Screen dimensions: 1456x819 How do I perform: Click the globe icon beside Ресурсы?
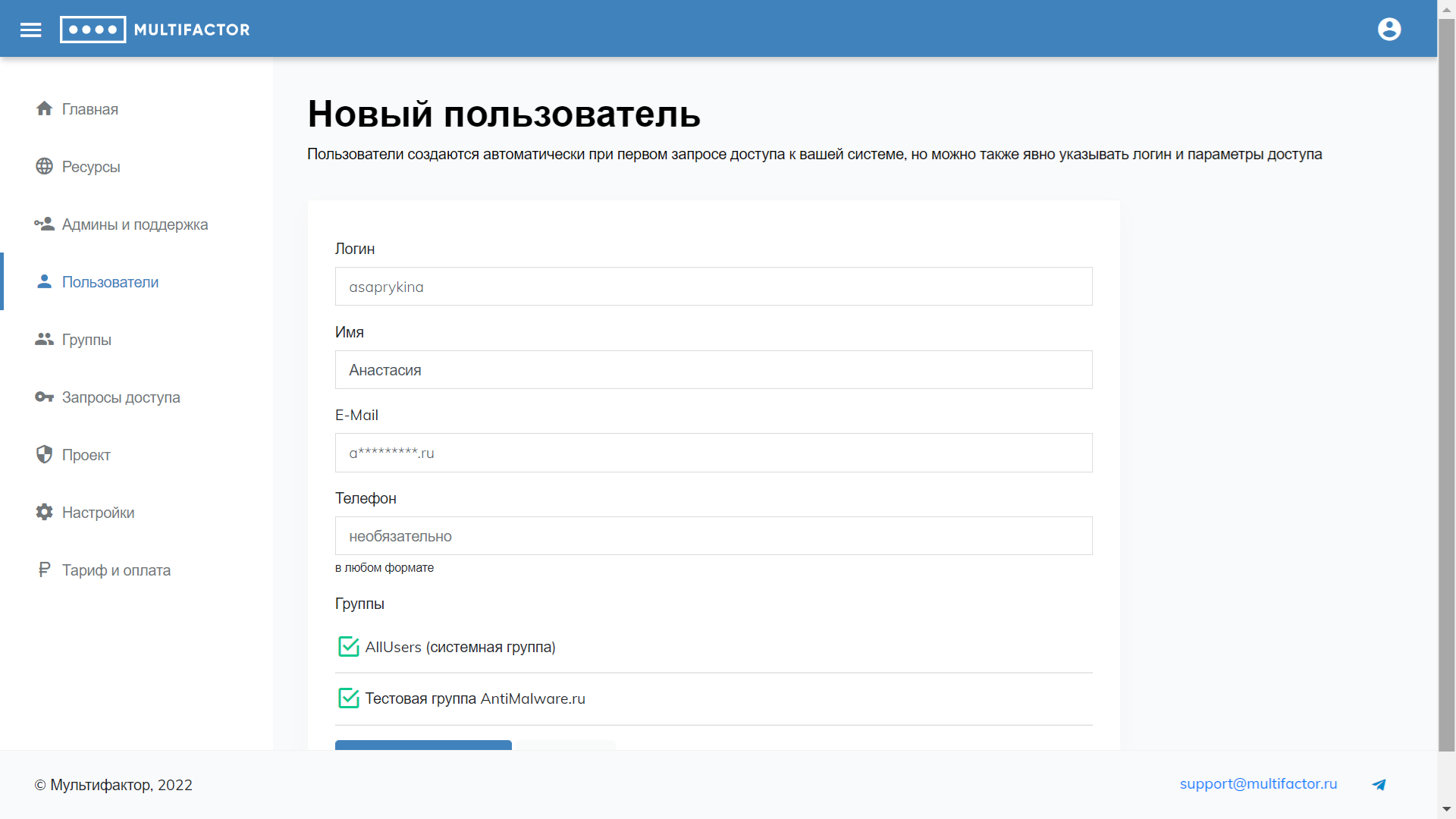44,166
